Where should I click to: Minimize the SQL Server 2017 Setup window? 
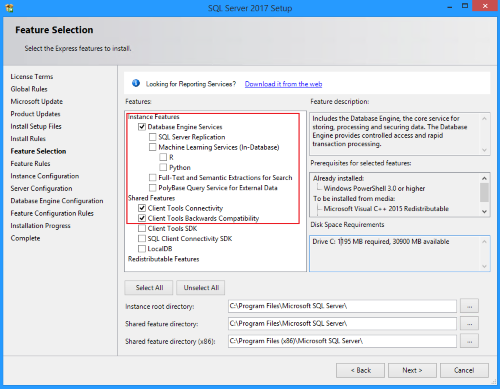tap(450, 7)
